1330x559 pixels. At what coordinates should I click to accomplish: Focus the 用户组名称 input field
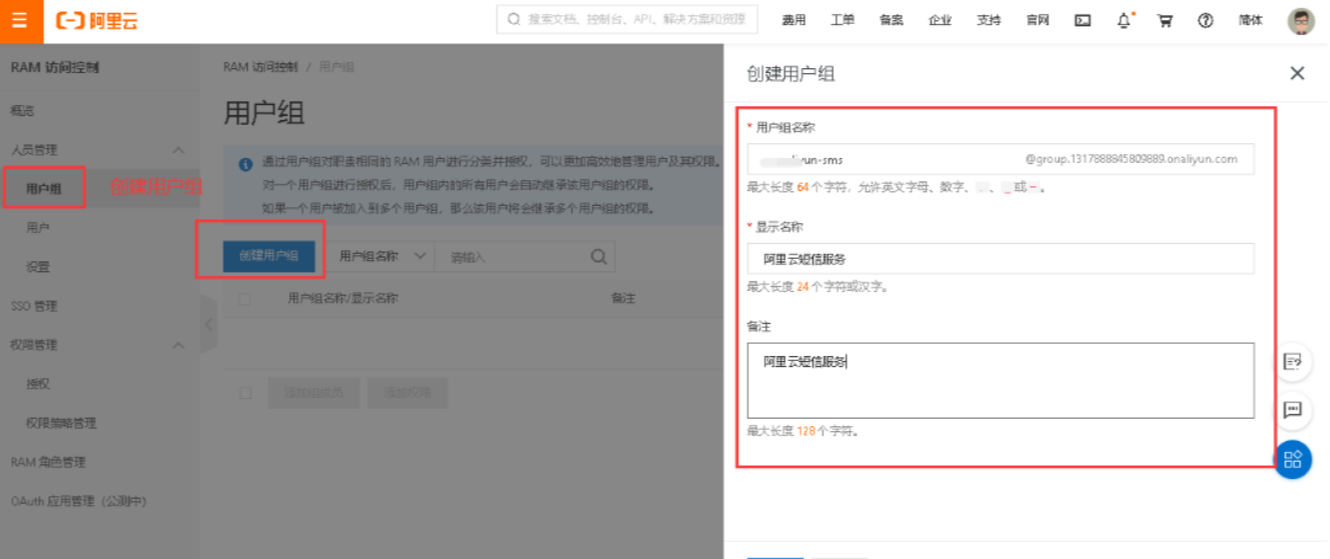1000,159
